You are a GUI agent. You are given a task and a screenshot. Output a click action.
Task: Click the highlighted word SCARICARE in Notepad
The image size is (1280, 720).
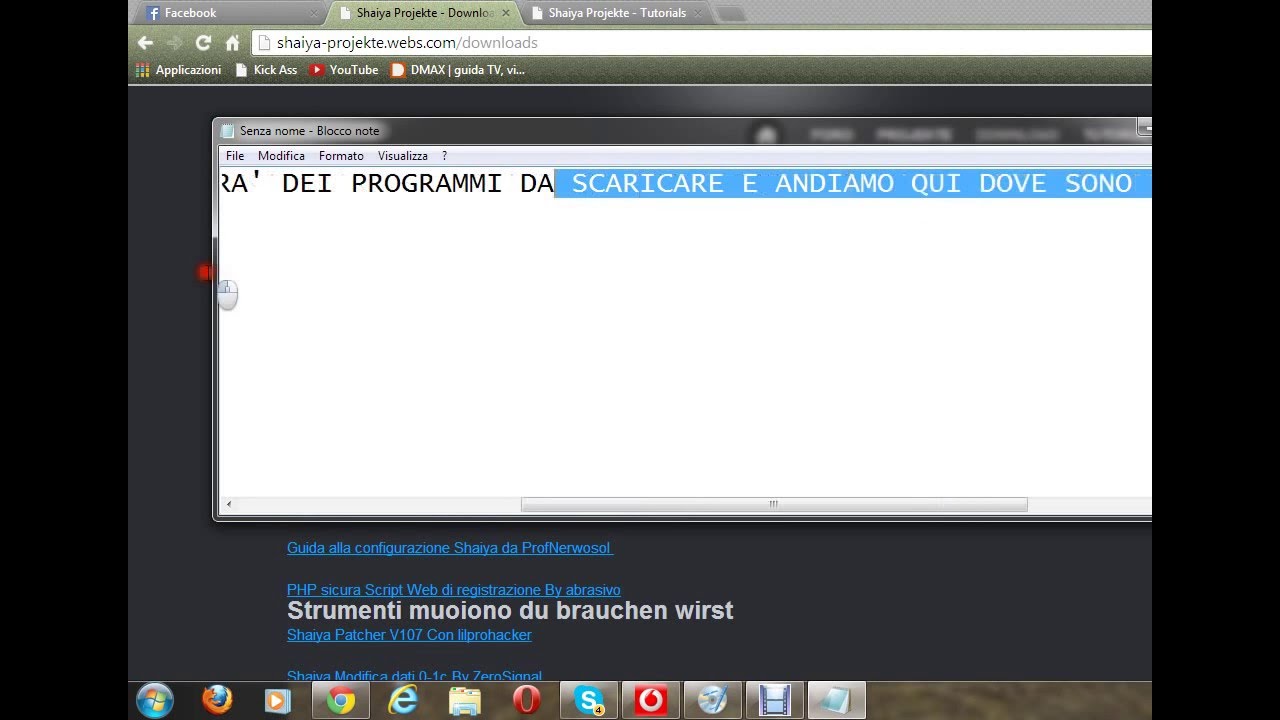pos(647,183)
